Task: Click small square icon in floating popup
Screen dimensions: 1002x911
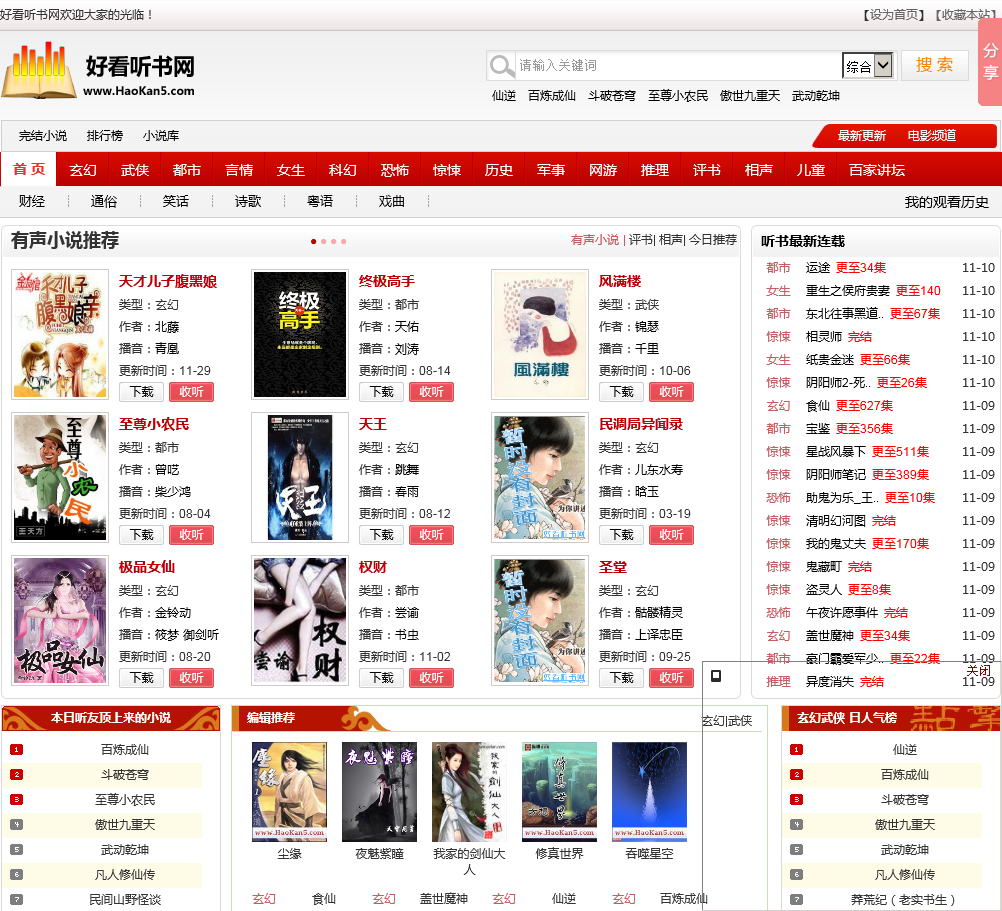Action: 716,676
